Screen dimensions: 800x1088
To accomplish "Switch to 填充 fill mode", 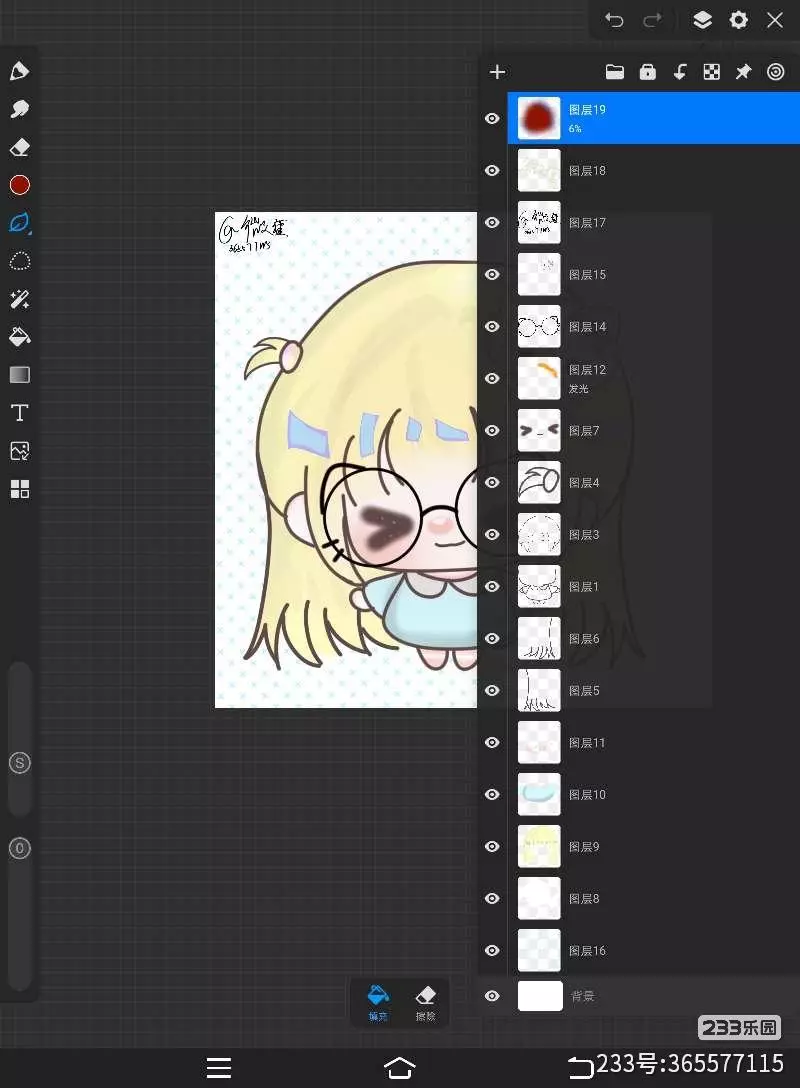I will [x=378, y=1001].
